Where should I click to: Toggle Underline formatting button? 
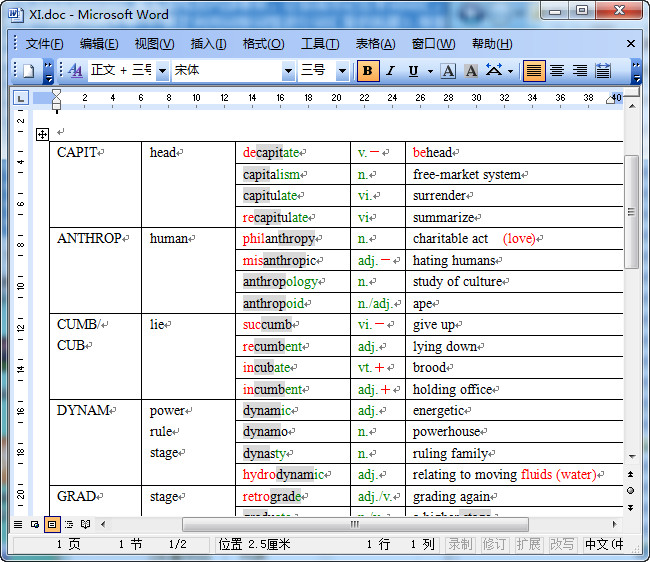413,71
